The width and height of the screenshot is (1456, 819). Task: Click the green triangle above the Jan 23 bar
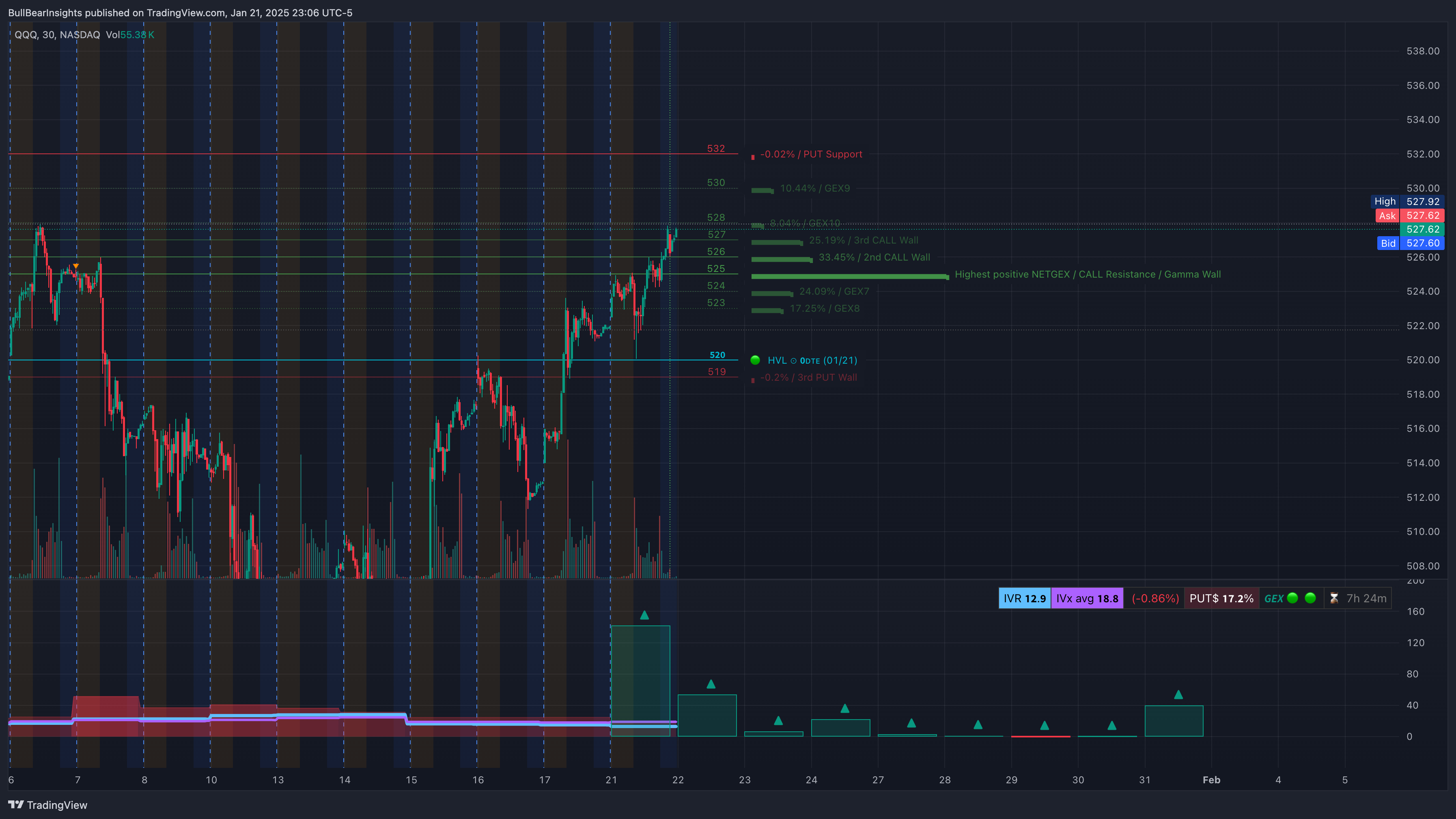(778, 720)
